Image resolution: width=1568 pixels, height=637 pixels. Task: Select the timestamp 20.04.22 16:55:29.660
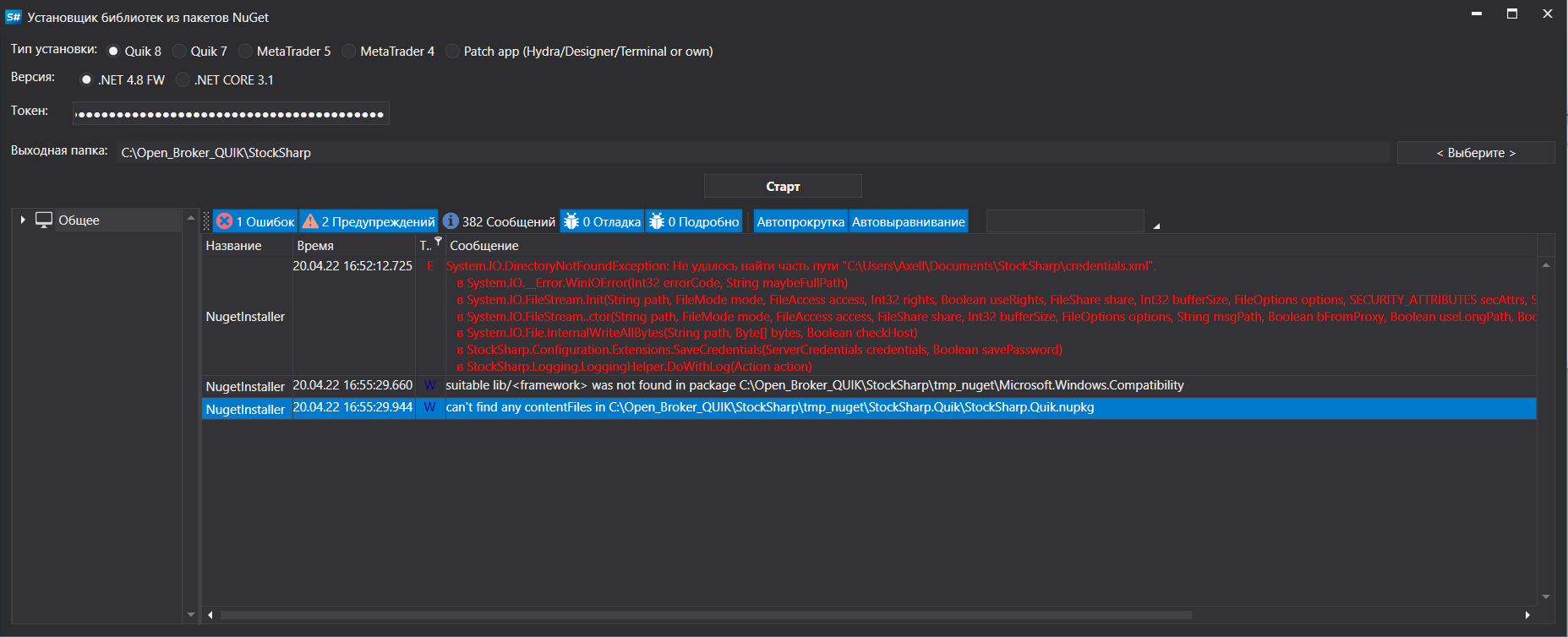[x=352, y=385]
